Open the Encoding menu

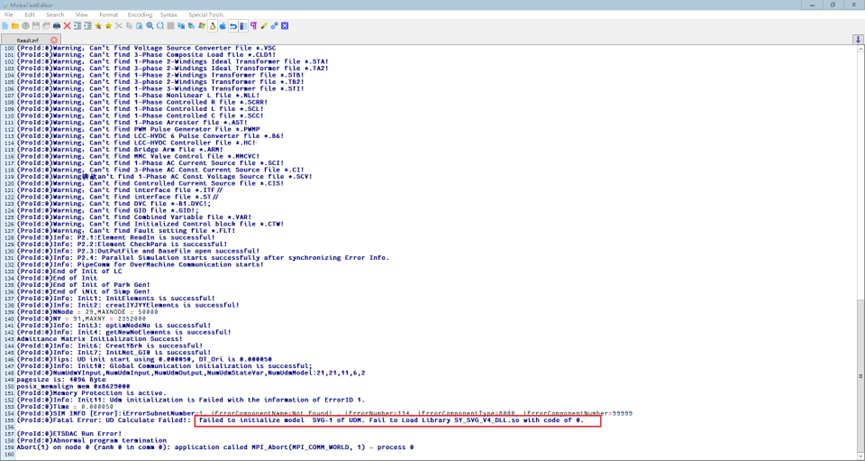pos(140,15)
